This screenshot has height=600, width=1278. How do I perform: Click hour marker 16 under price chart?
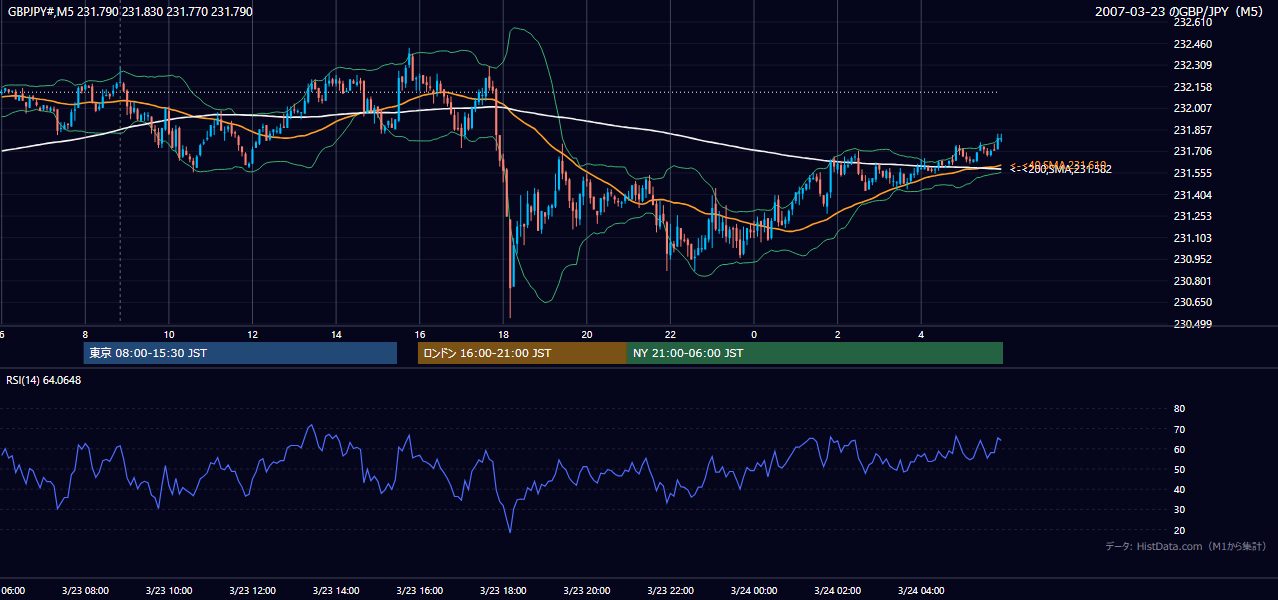coord(420,335)
